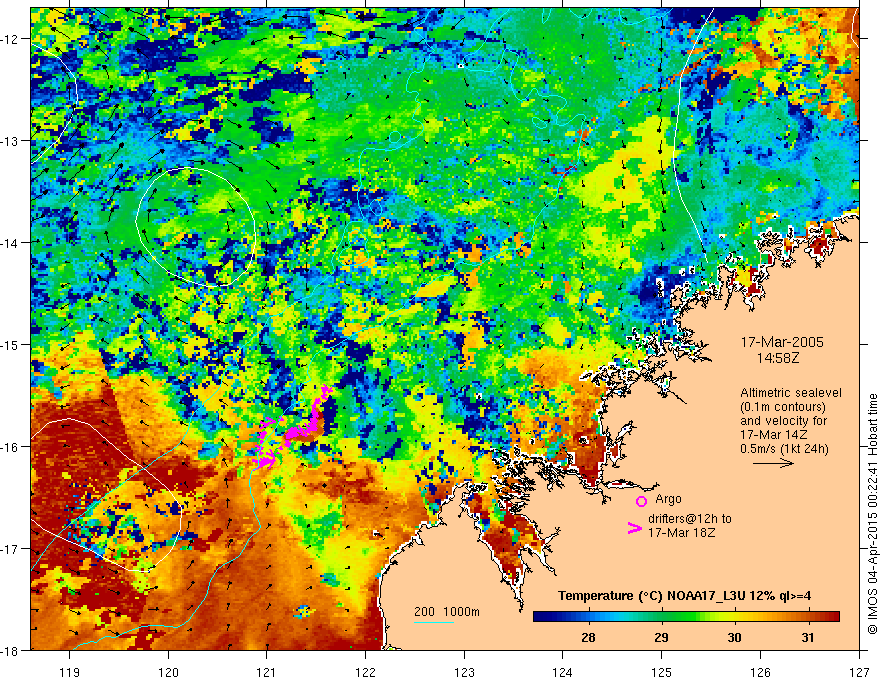Click the longitude label '123'
Image resolution: width=880 pixels, height=680 pixels.
[464, 672]
